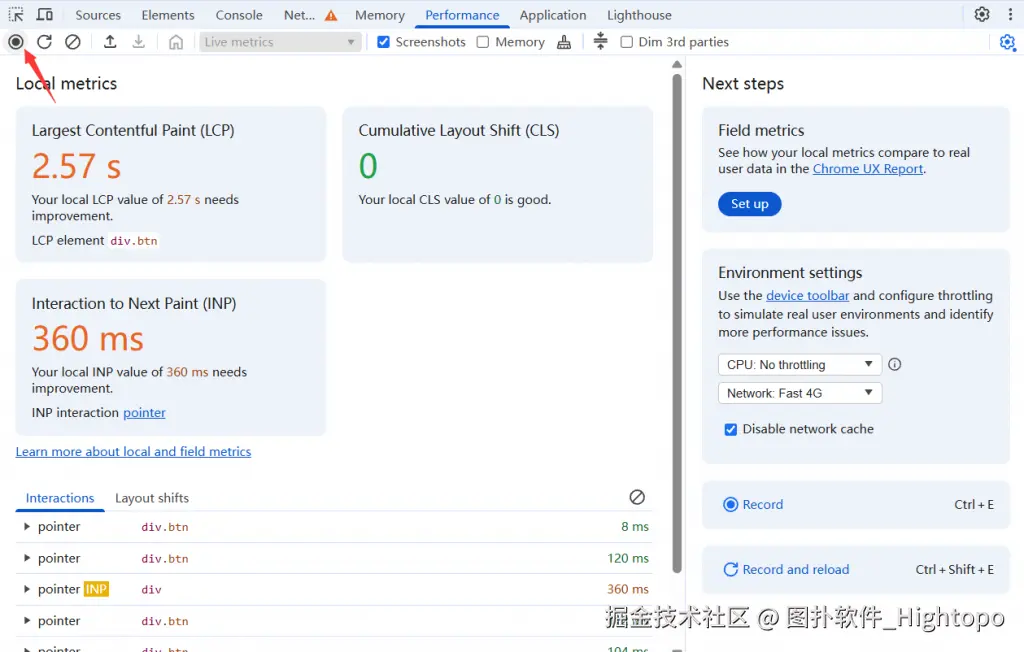
Task: Select the Interactions tab
Action: coord(60,498)
